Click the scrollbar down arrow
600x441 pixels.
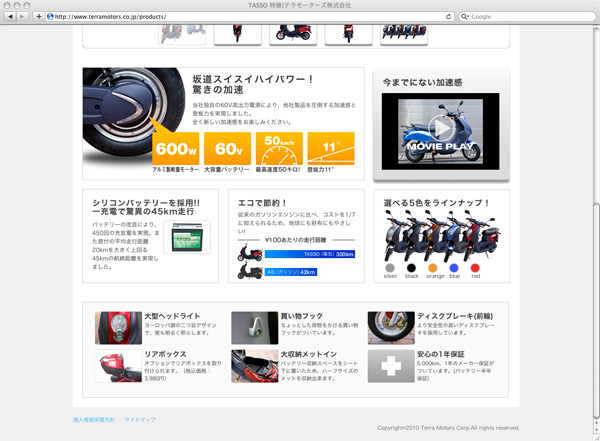click(596, 430)
